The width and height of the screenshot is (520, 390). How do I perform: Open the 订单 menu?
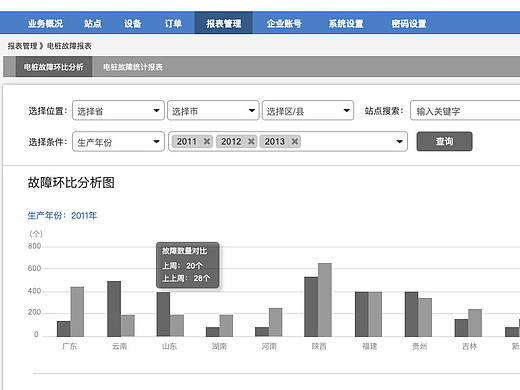pos(173,23)
